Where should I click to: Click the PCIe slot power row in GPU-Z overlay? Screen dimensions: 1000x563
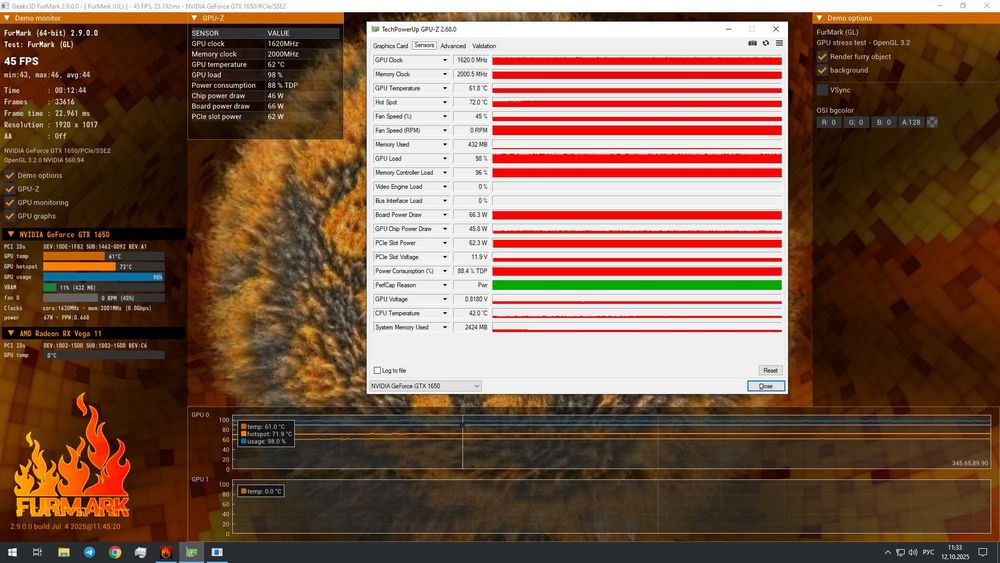click(265, 117)
